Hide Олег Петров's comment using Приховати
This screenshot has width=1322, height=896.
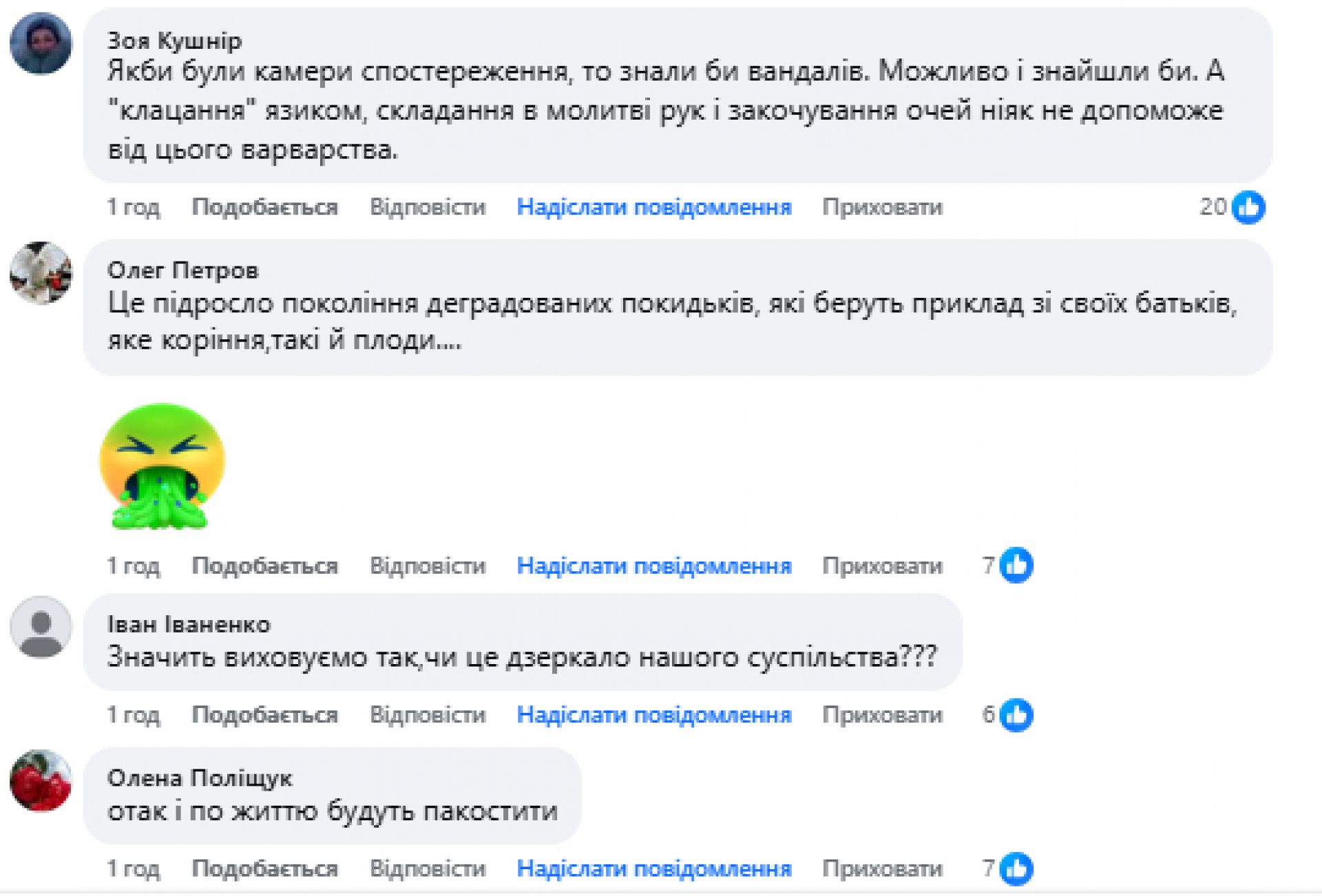882,566
